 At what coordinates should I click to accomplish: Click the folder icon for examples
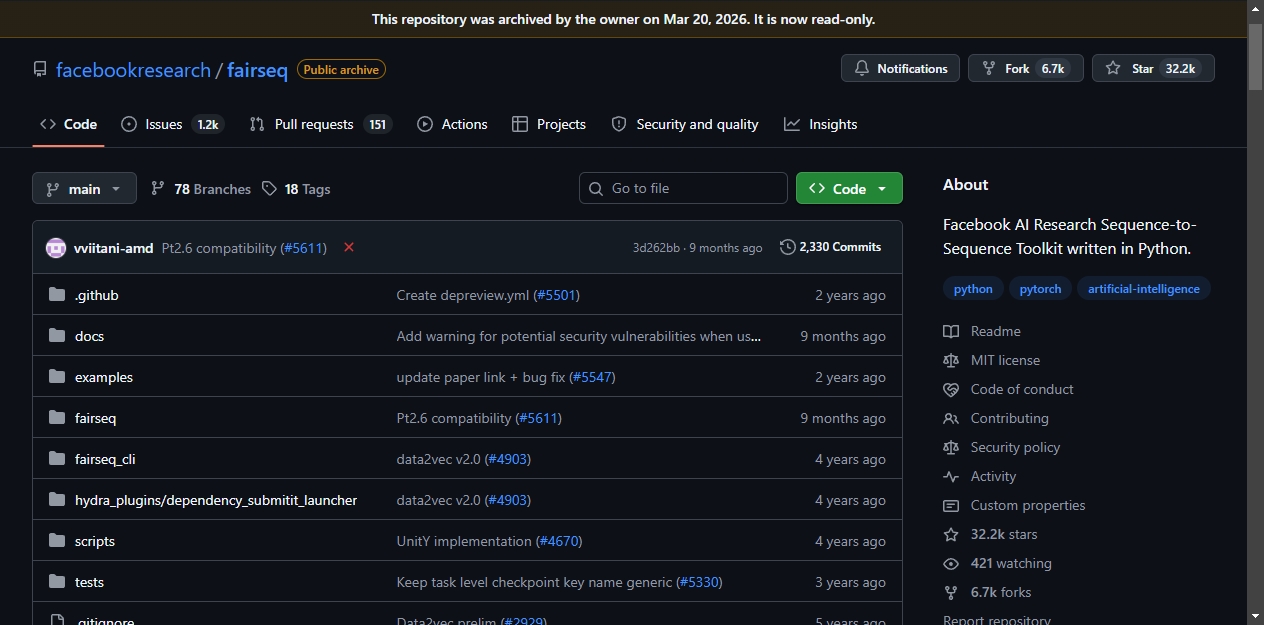pos(56,377)
